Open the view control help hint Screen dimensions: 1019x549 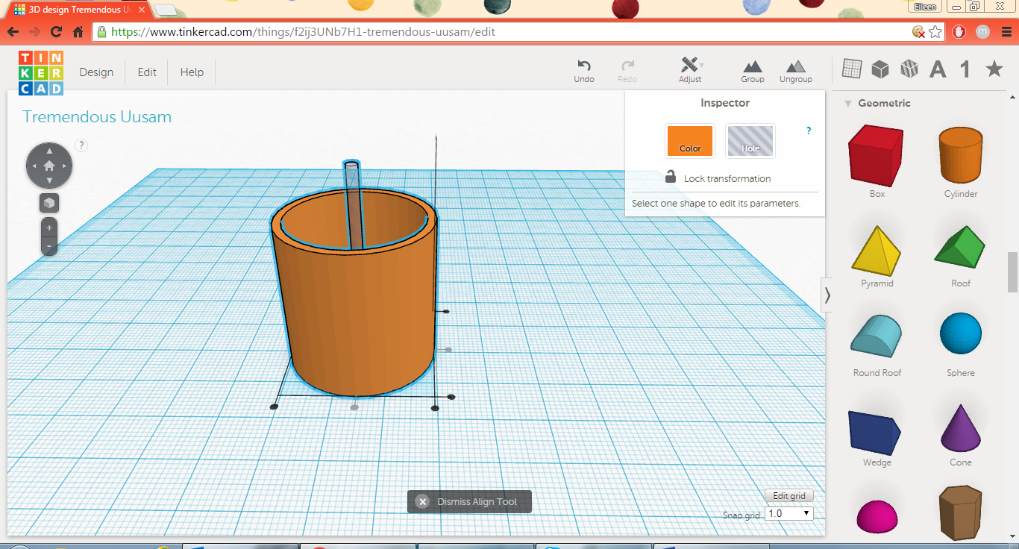pos(81,145)
